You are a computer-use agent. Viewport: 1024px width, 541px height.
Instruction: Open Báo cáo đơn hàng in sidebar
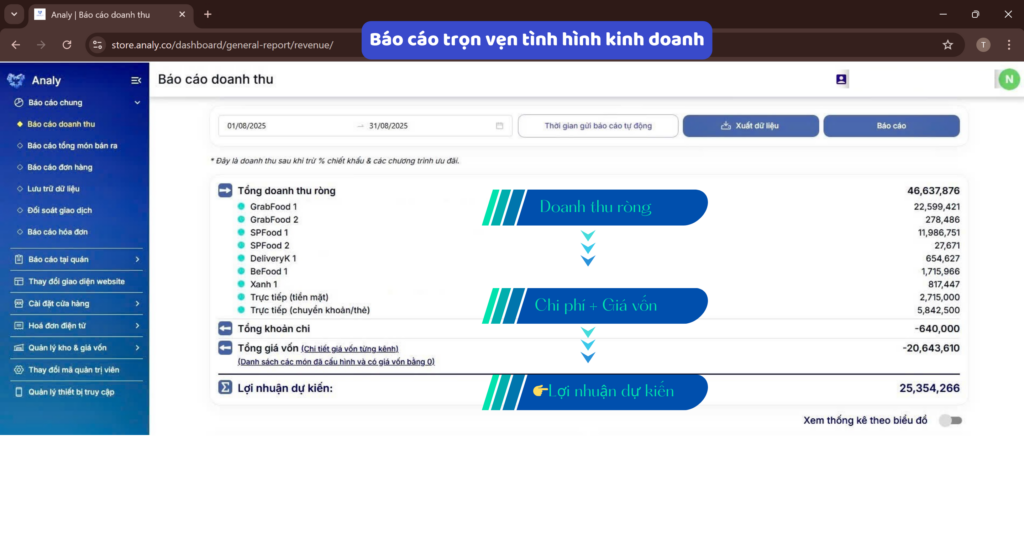coord(60,167)
